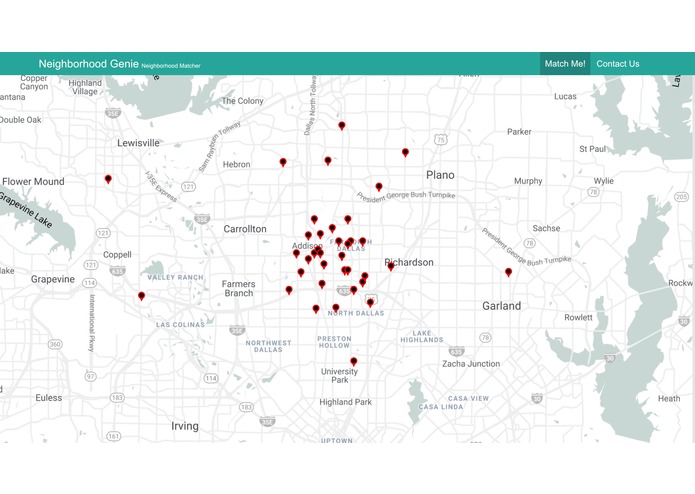Screen dimensions: 695x494
Task: Click the Grapevine city label
Action: click(53, 279)
